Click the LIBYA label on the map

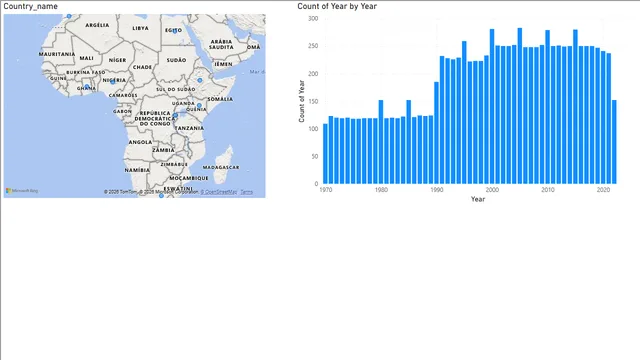(x=140, y=28)
